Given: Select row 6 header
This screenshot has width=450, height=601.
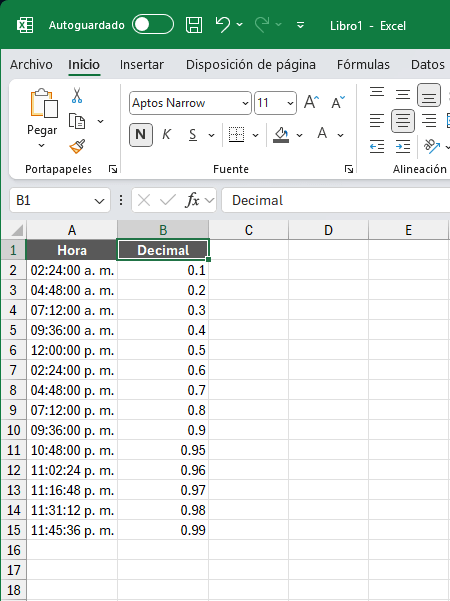Looking at the screenshot, I should (13, 350).
